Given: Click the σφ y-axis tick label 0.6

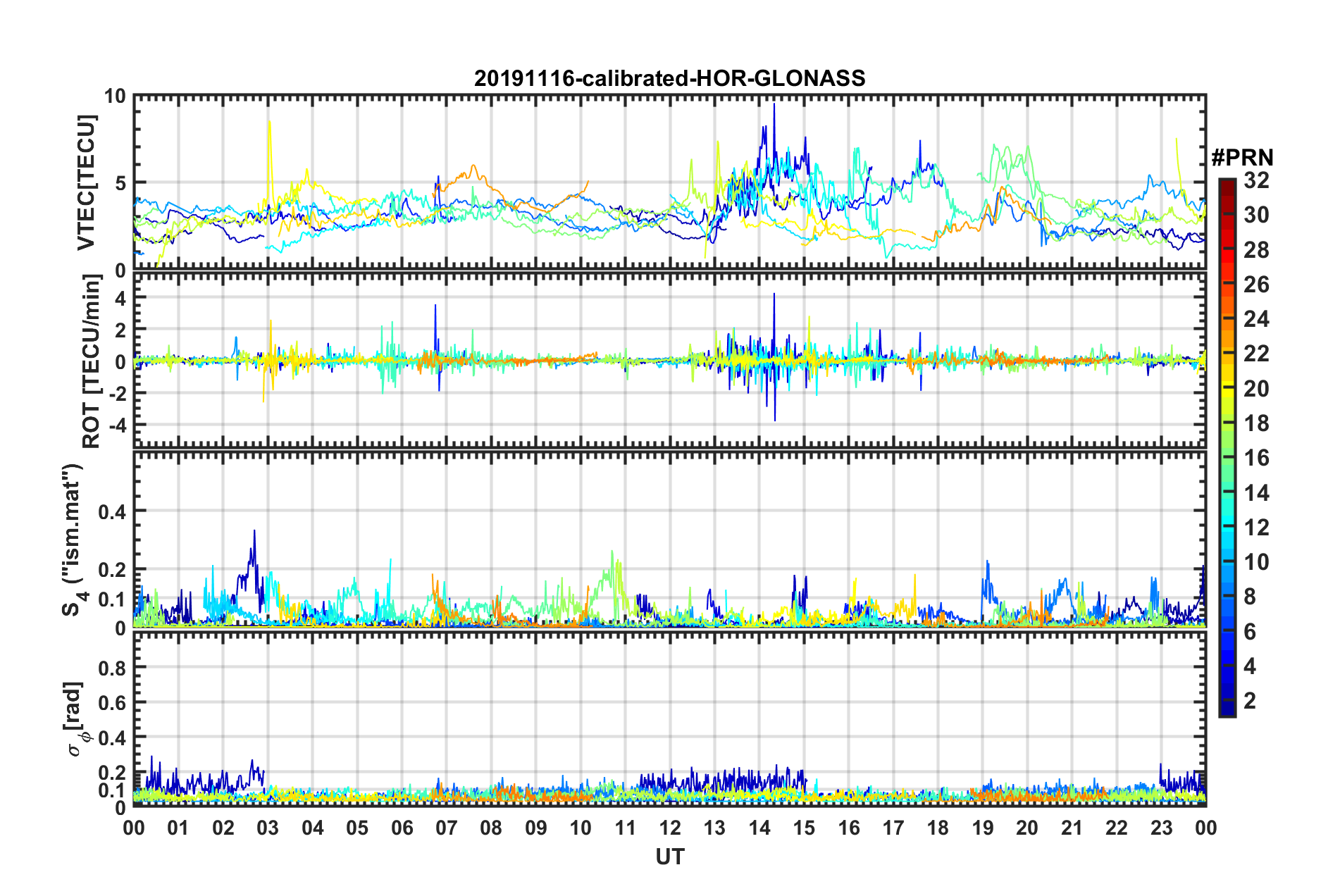Looking at the screenshot, I should click(x=112, y=702).
